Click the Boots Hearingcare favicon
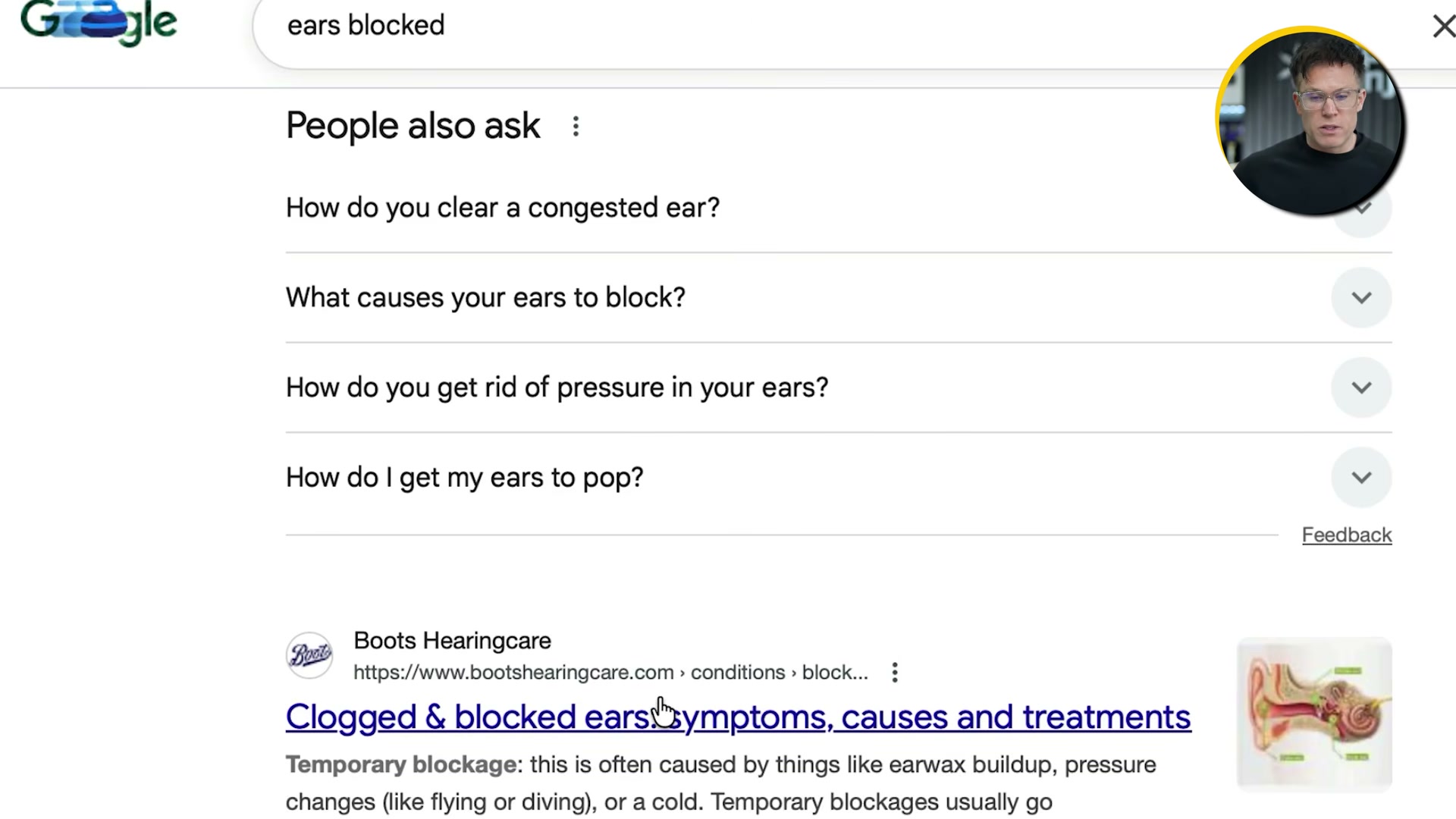 309,654
